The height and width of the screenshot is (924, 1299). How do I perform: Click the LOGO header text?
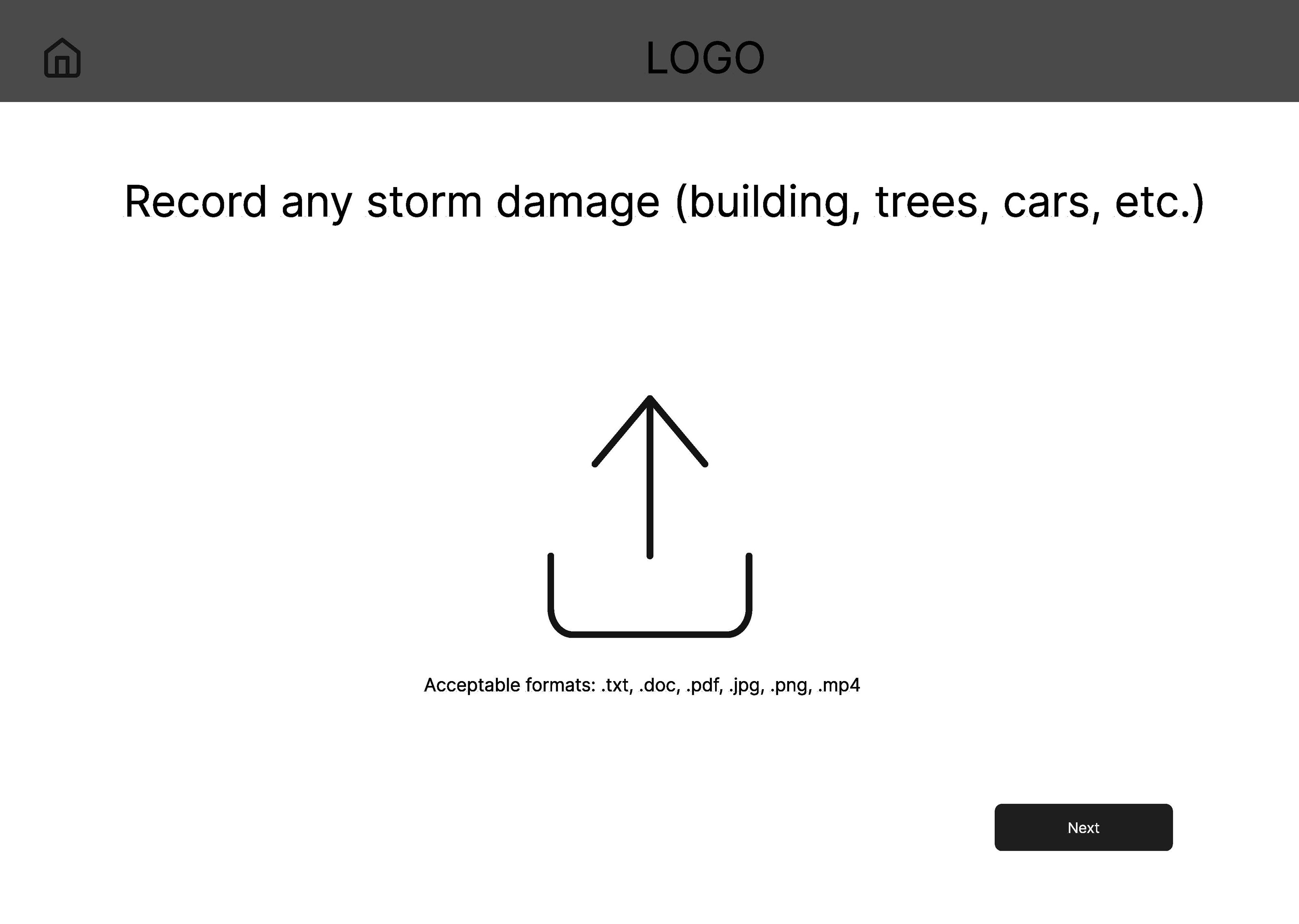pos(705,58)
